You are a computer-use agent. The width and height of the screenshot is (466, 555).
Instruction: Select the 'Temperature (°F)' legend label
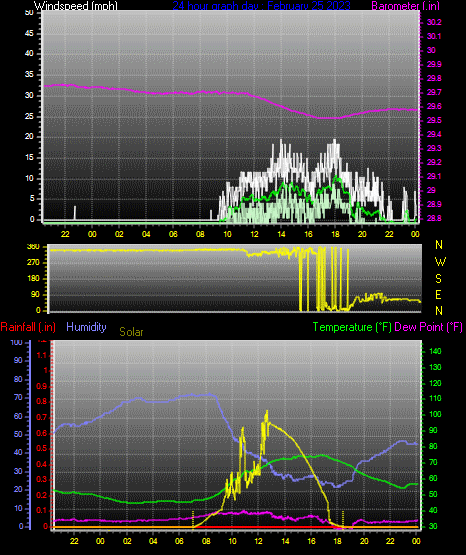352,327
